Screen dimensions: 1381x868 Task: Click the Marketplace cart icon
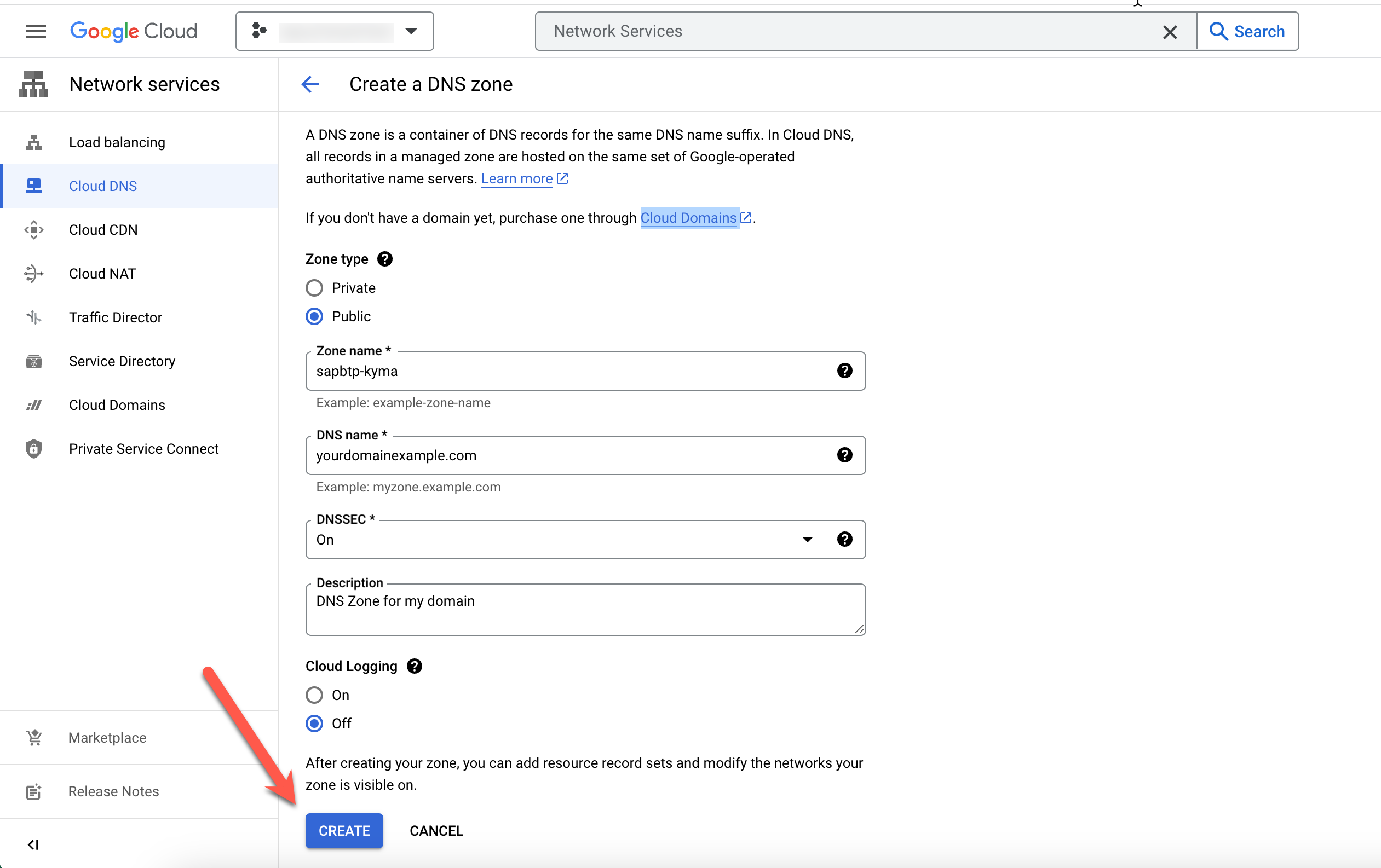(x=34, y=738)
